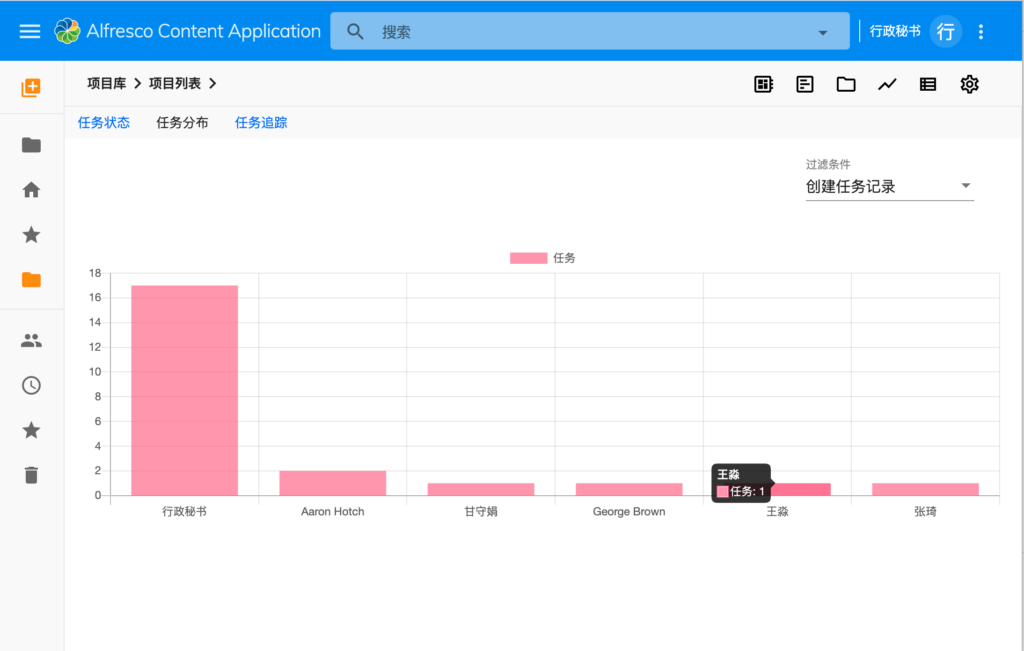The height and width of the screenshot is (651, 1024).
Task: Click the 行政秘书 axis label
Action: point(185,512)
